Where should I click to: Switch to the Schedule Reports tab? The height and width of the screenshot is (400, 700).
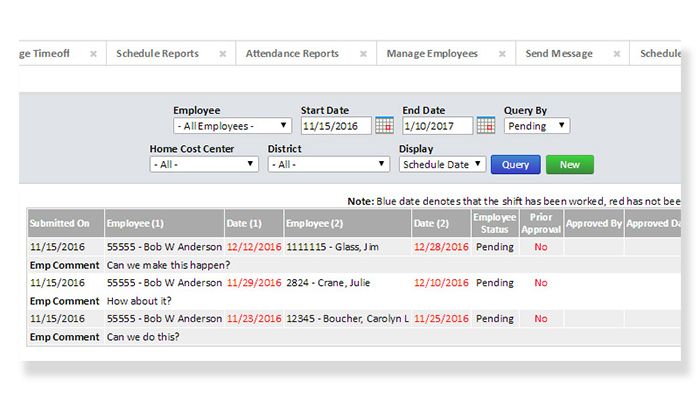tap(157, 54)
